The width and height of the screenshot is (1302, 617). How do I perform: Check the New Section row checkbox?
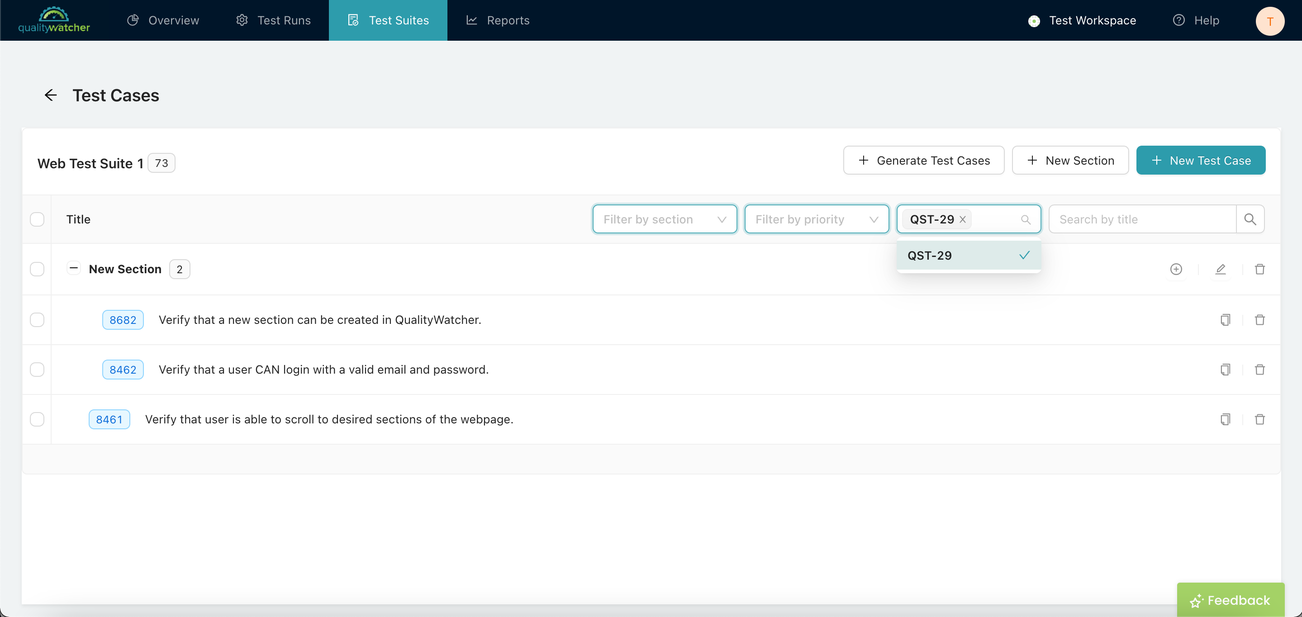pos(37,269)
